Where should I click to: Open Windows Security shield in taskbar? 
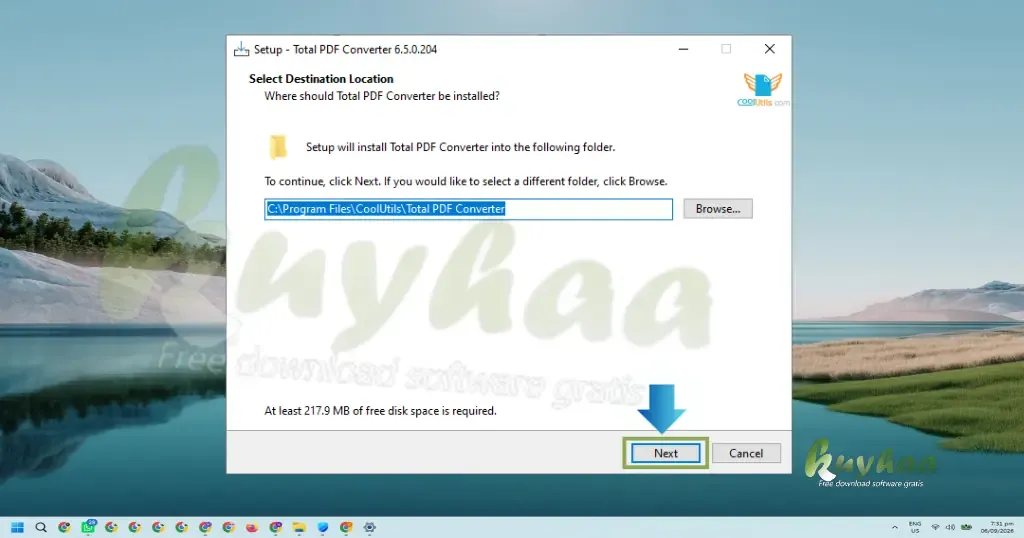pyautogui.click(x=323, y=527)
